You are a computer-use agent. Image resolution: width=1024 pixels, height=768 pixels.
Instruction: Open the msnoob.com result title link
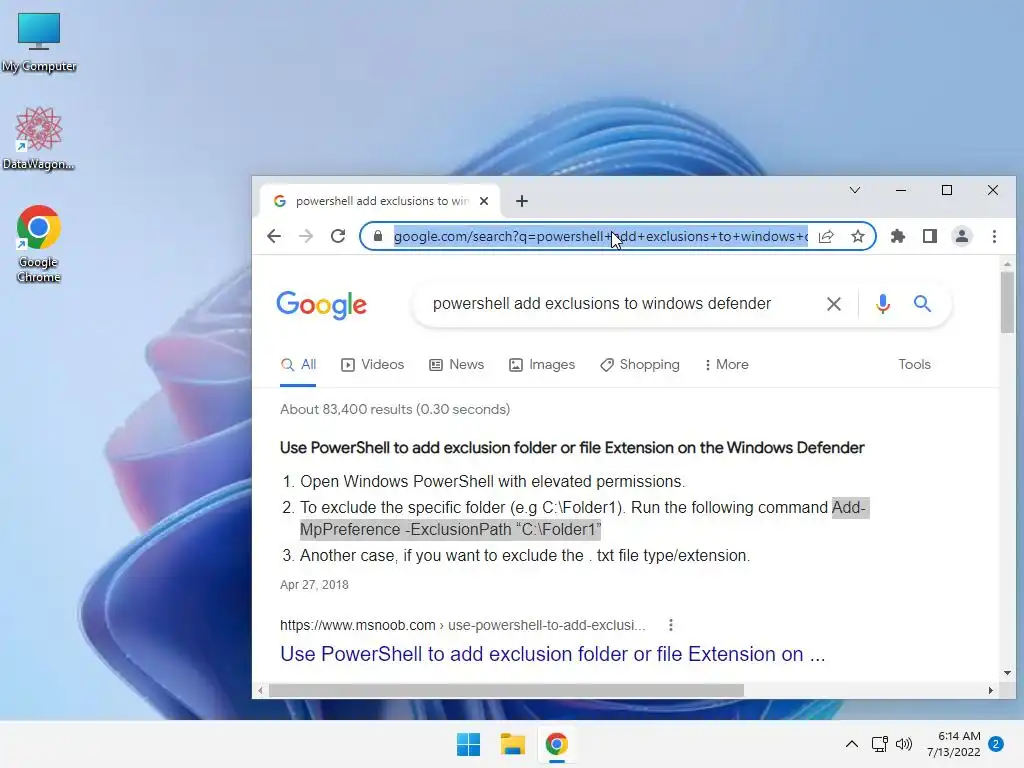coord(552,654)
